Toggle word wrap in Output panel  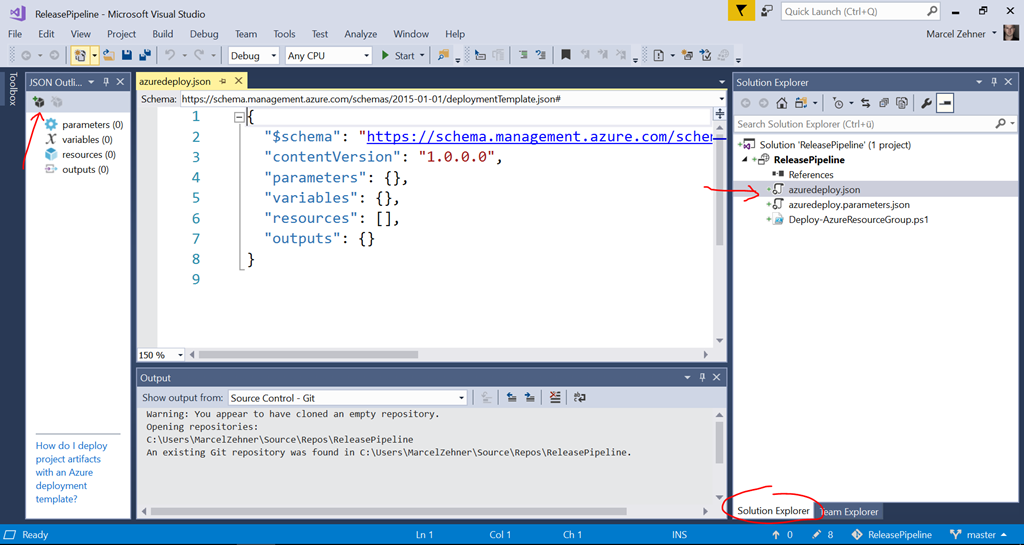(578, 397)
